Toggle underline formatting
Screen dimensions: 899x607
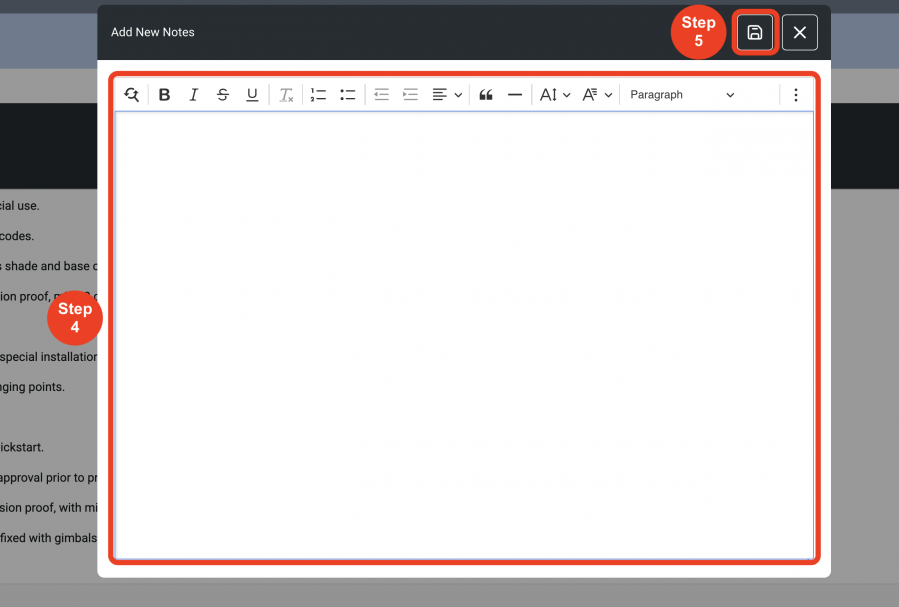tap(252, 95)
